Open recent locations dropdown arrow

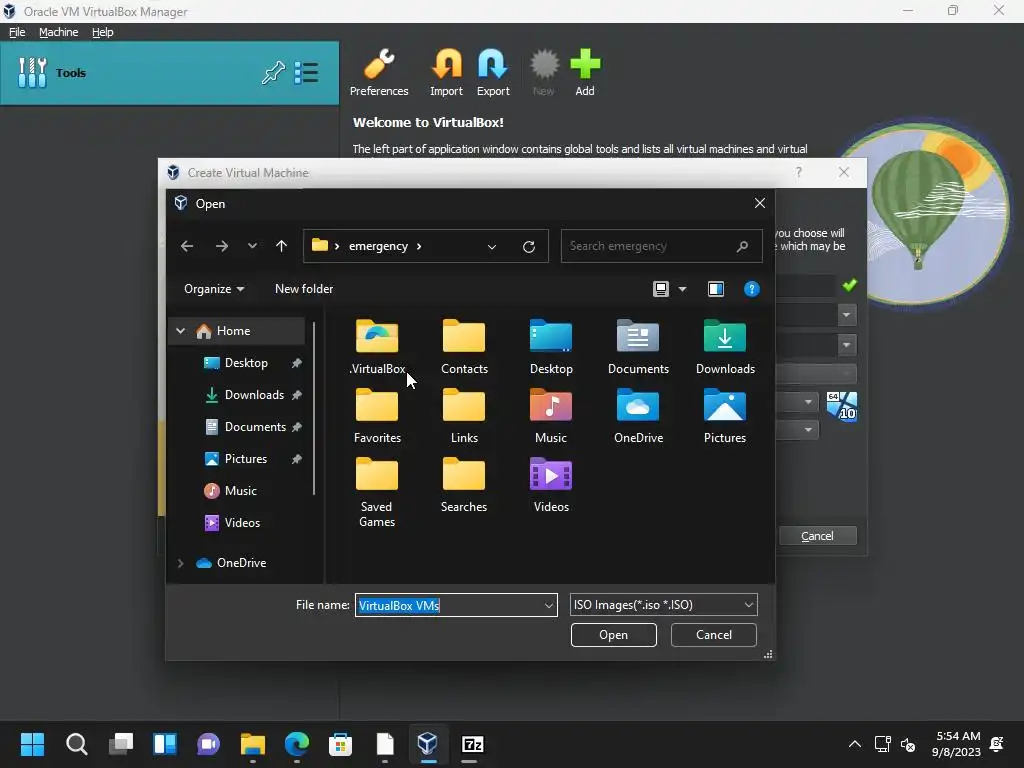(252, 246)
